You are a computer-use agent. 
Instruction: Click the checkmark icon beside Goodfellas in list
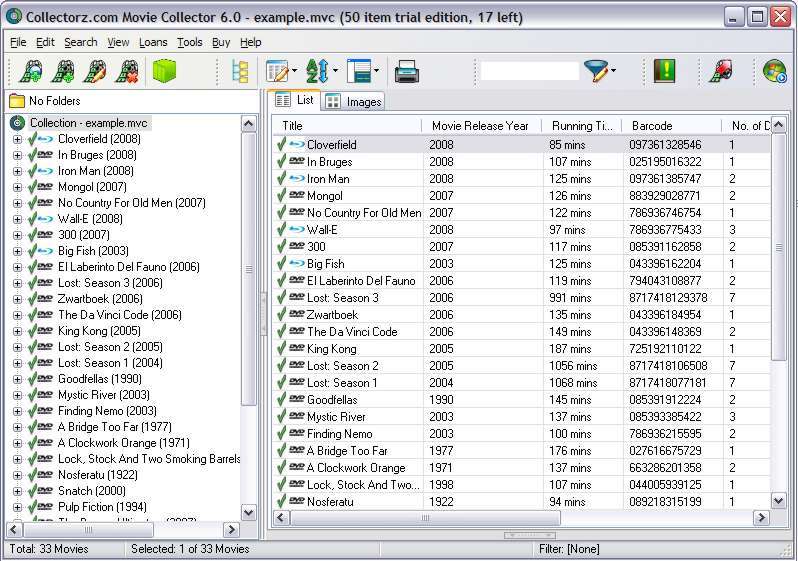click(x=281, y=399)
